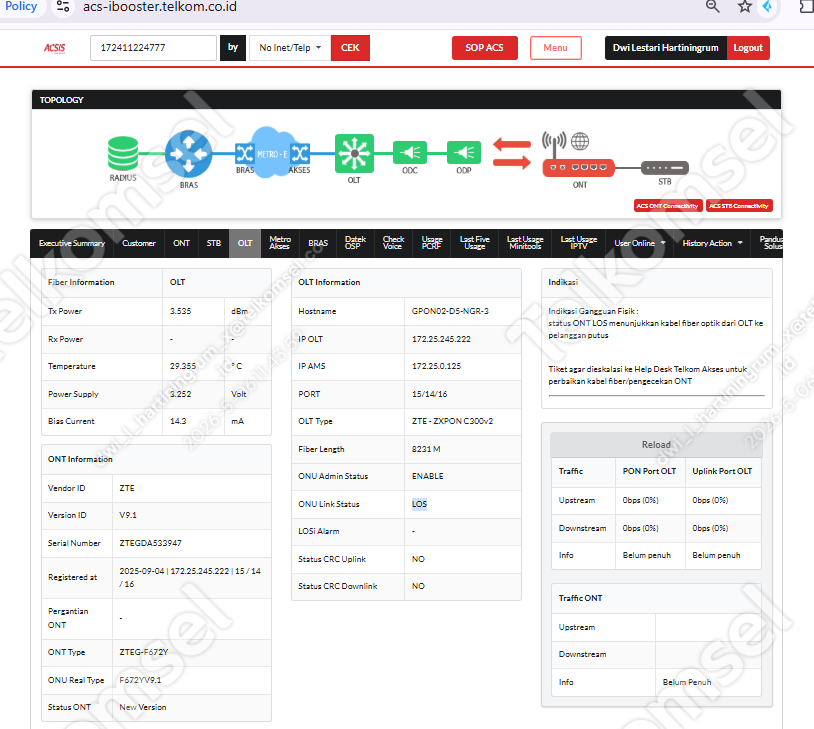Click the OLT Type value ZTE - ZXPON C300v2
The width and height of the screenshot is (814, 729).
point(452,421)
